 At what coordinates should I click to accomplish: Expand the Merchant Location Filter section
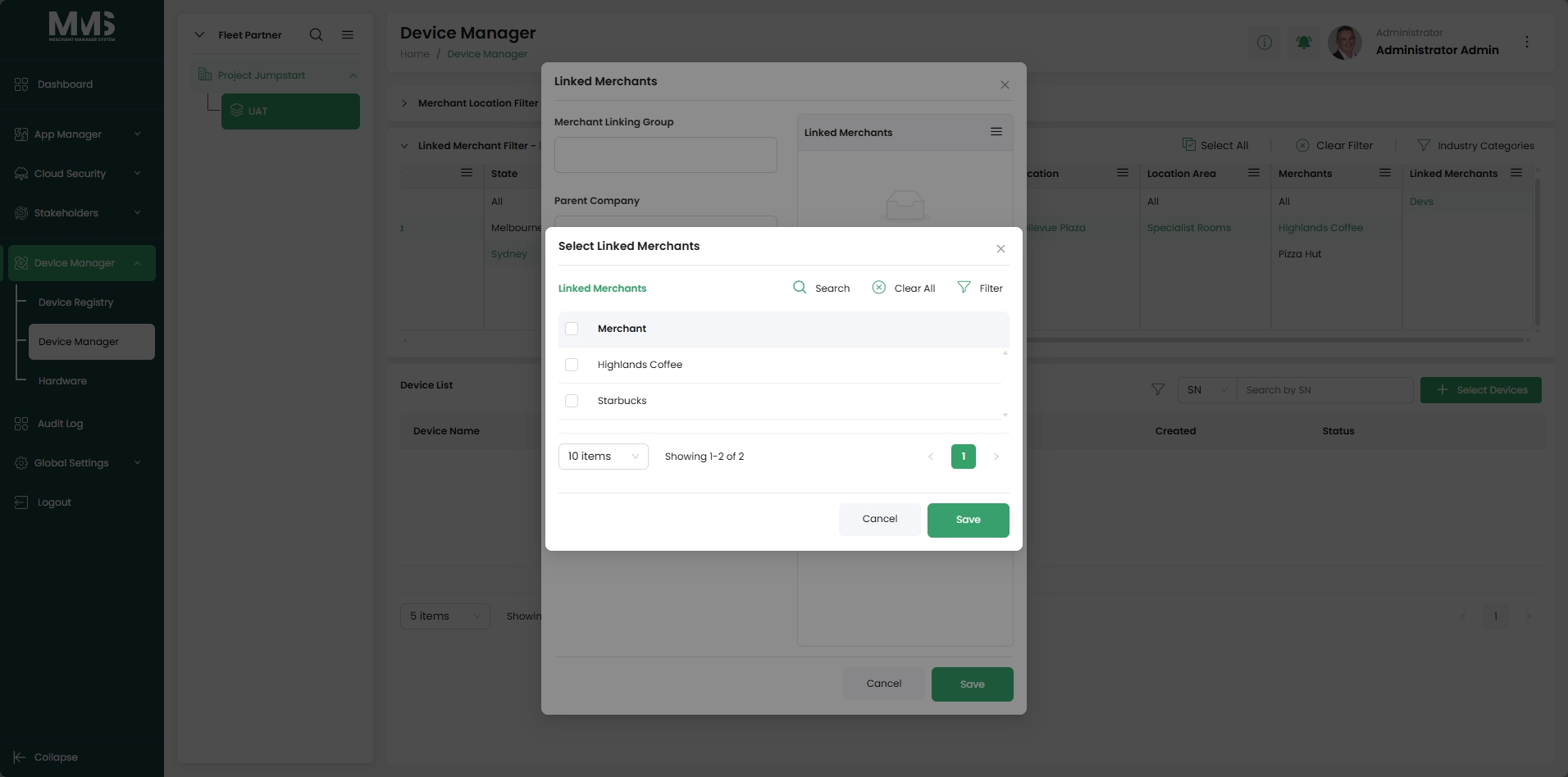pos(404,103)
